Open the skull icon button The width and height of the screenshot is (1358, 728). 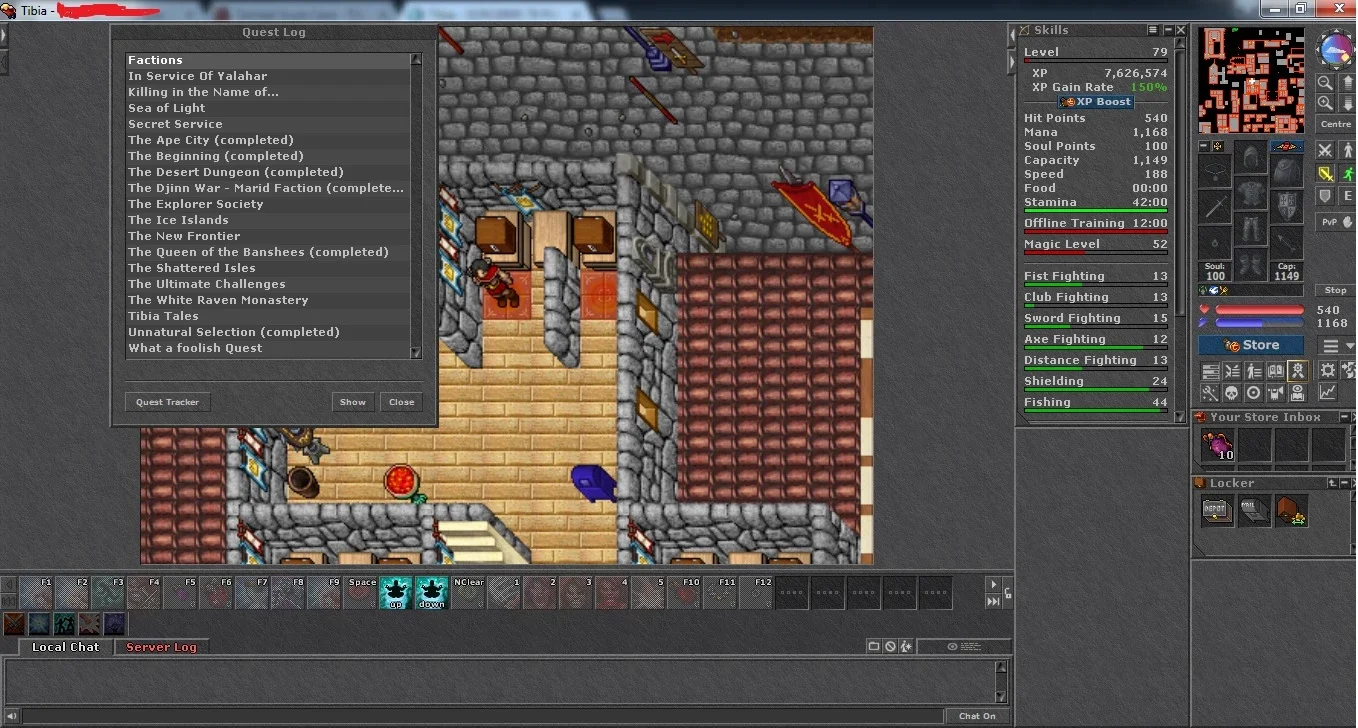click(1231, 393)
